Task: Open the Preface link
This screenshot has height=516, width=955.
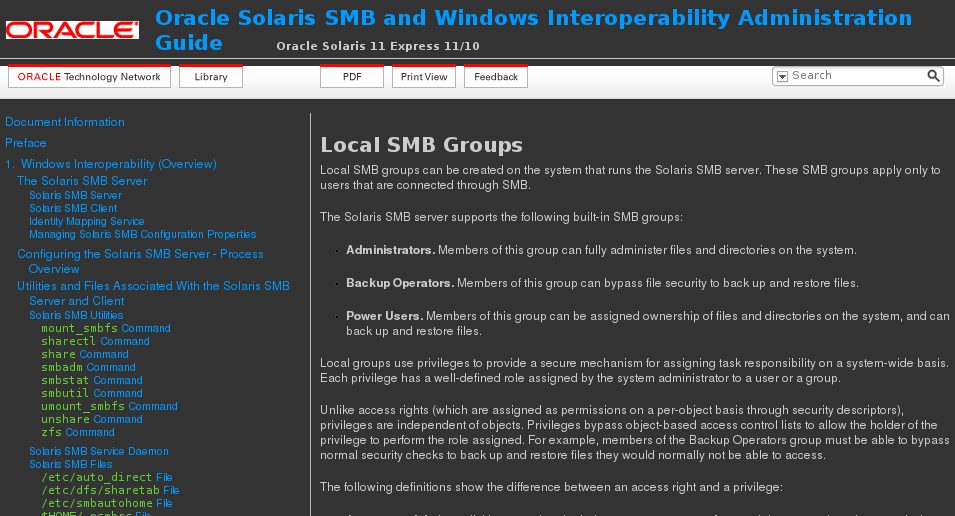Action: click(26, 143)
